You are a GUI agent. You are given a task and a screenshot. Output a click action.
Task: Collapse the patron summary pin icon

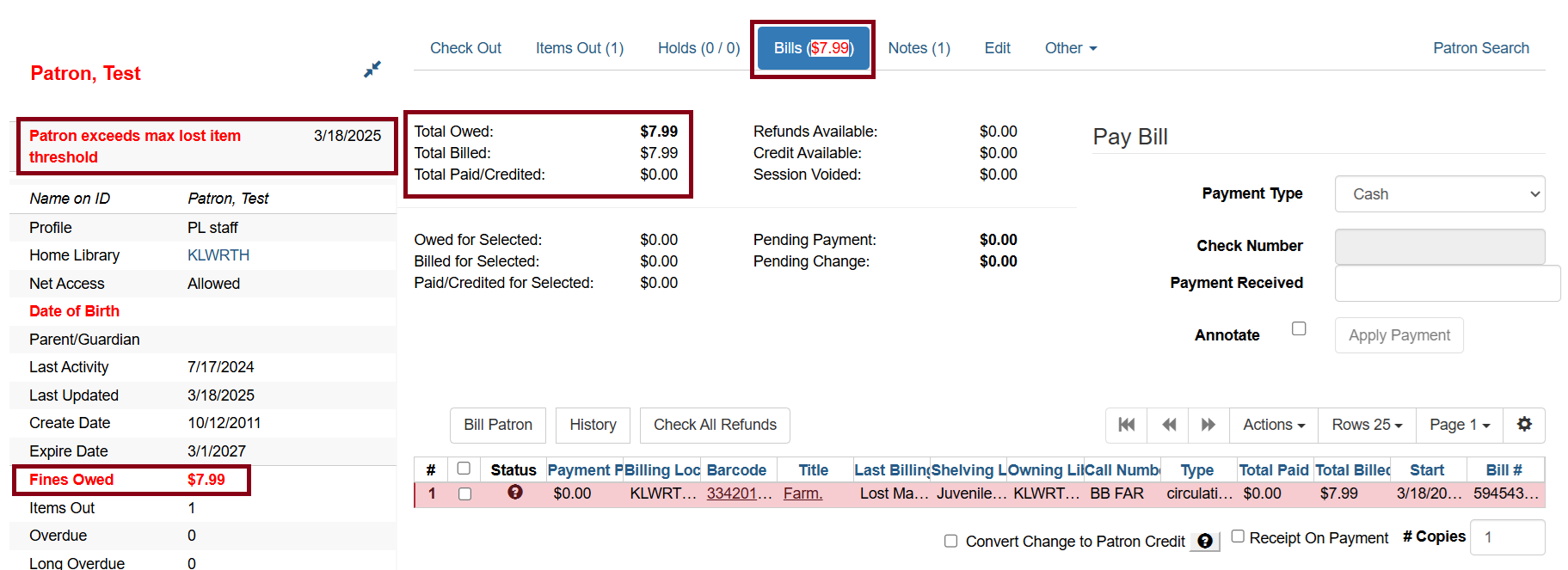372,69
